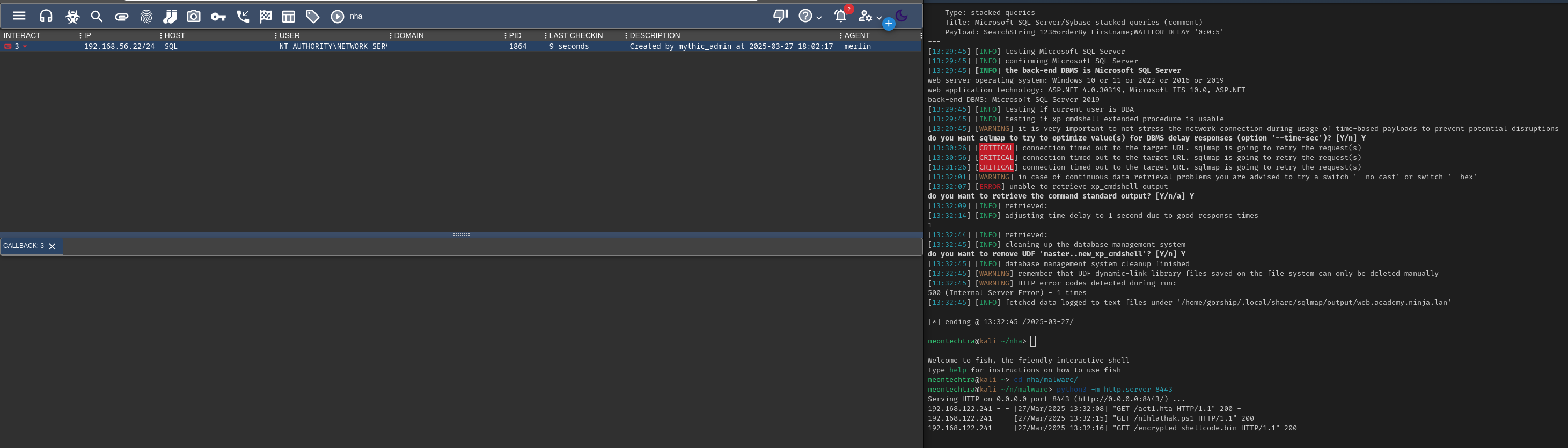Click '[*] ending @ 13:32:45' line
The image size is (1568, 448).
[1001, 322]
